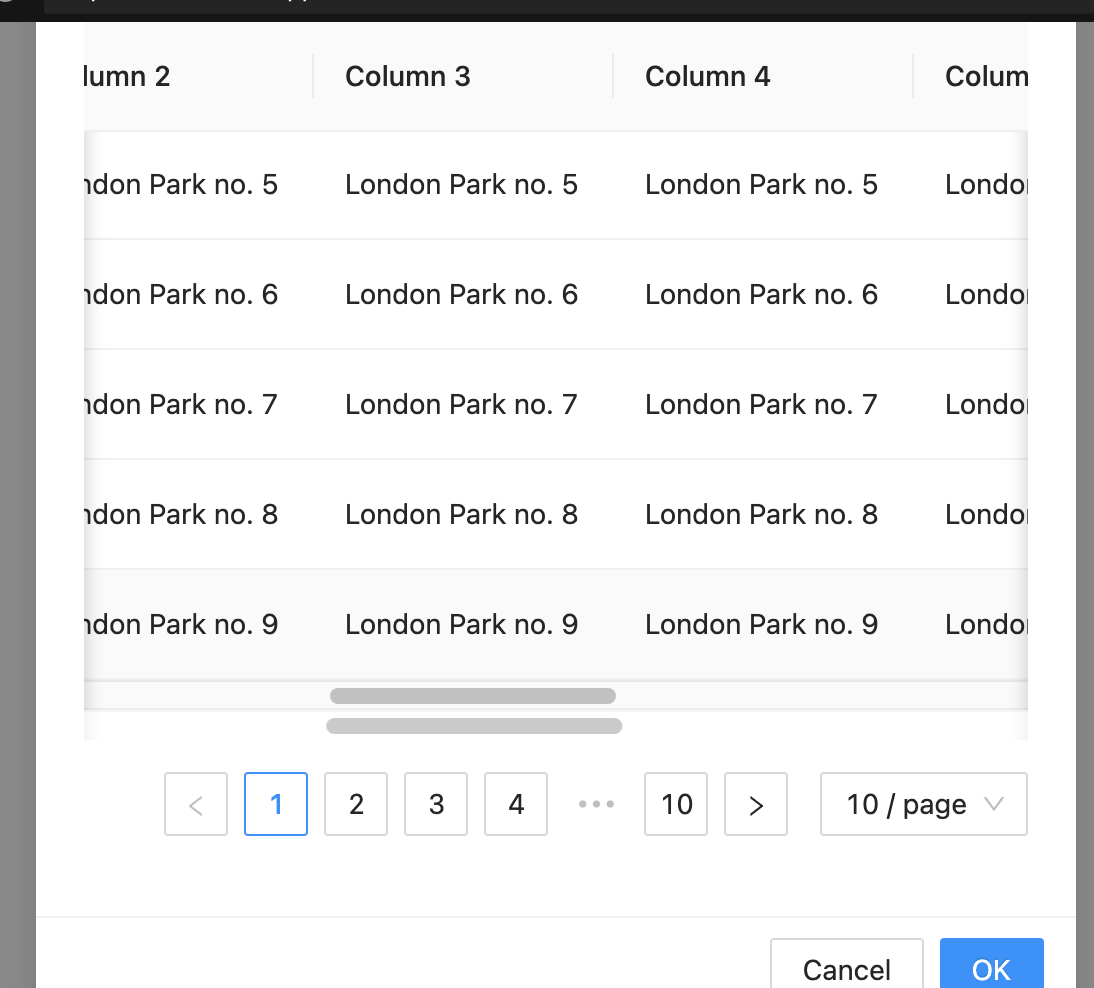
Task: Click the Column 4 header
Action: (708, 76)
